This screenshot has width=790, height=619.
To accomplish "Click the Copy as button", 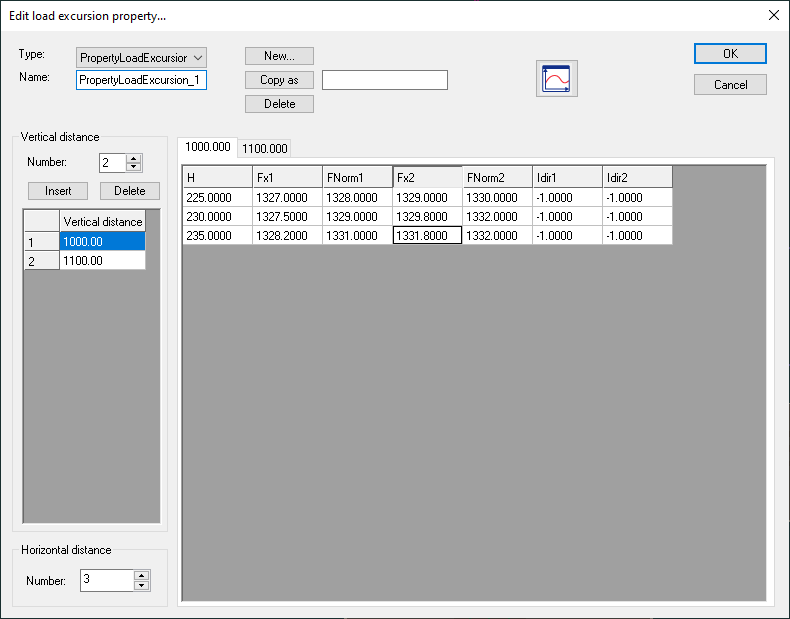I will [279, 80].
